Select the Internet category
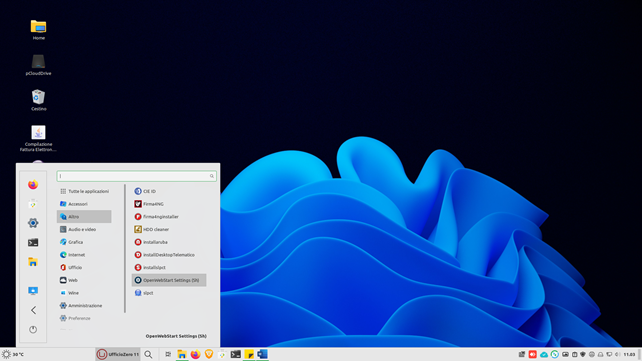The image size is (642, 361). 84,255
